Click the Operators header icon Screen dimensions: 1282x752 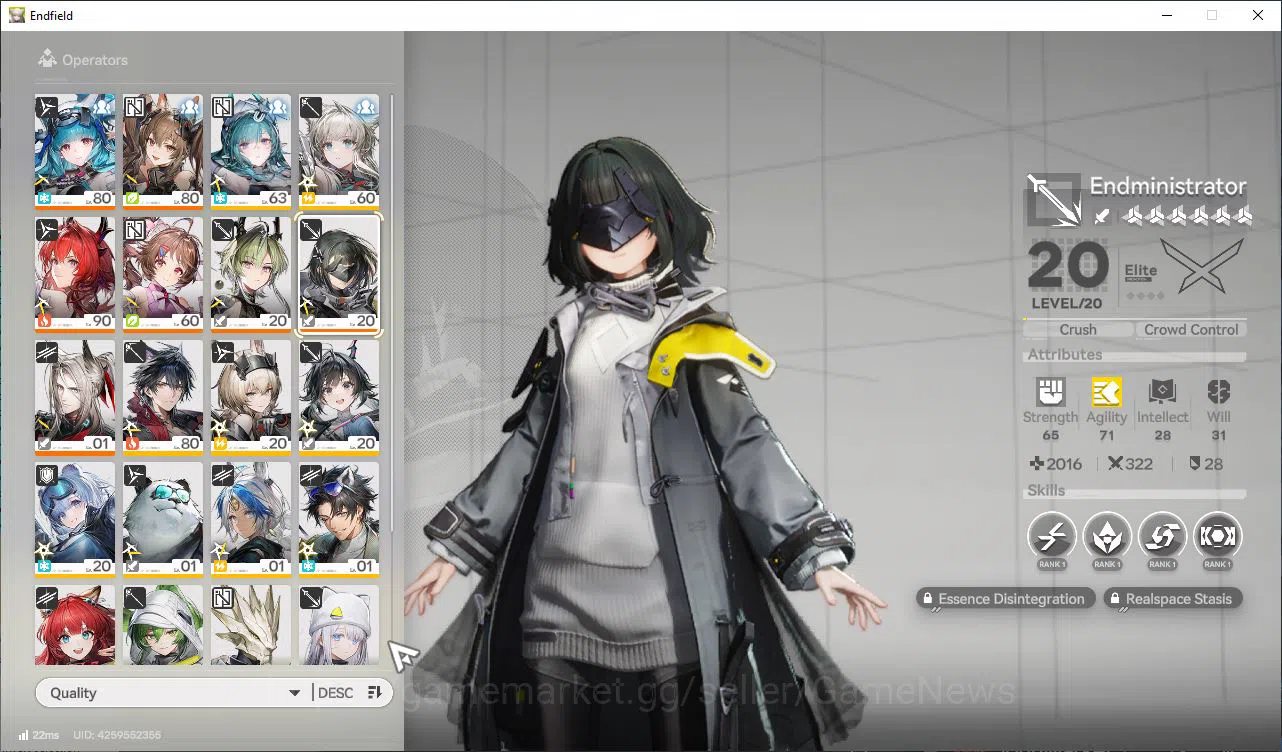(x=46, y=59)
